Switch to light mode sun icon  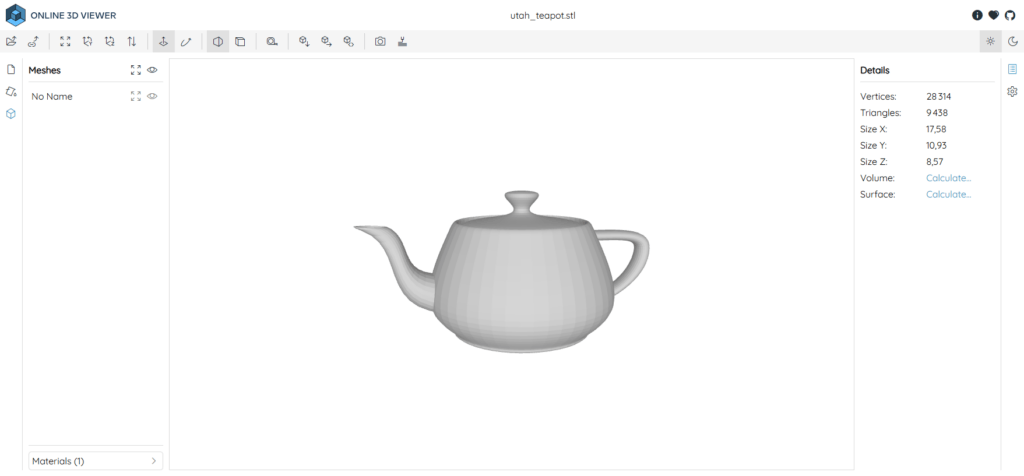[x=991, y=42]
